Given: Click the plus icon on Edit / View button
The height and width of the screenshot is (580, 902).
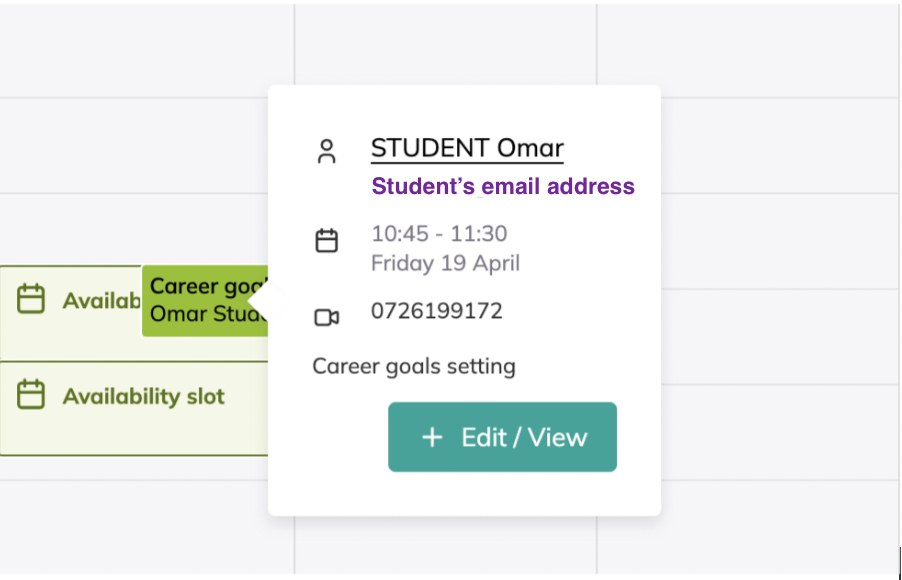Looking at the screenshot, I should click(x=432, y=437).
